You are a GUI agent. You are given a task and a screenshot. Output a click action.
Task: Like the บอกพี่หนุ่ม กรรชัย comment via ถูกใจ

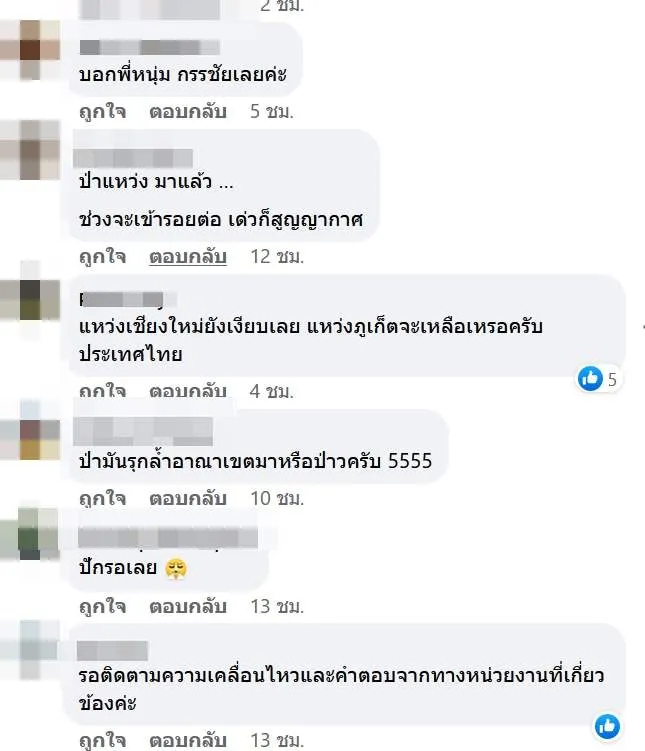102,112
